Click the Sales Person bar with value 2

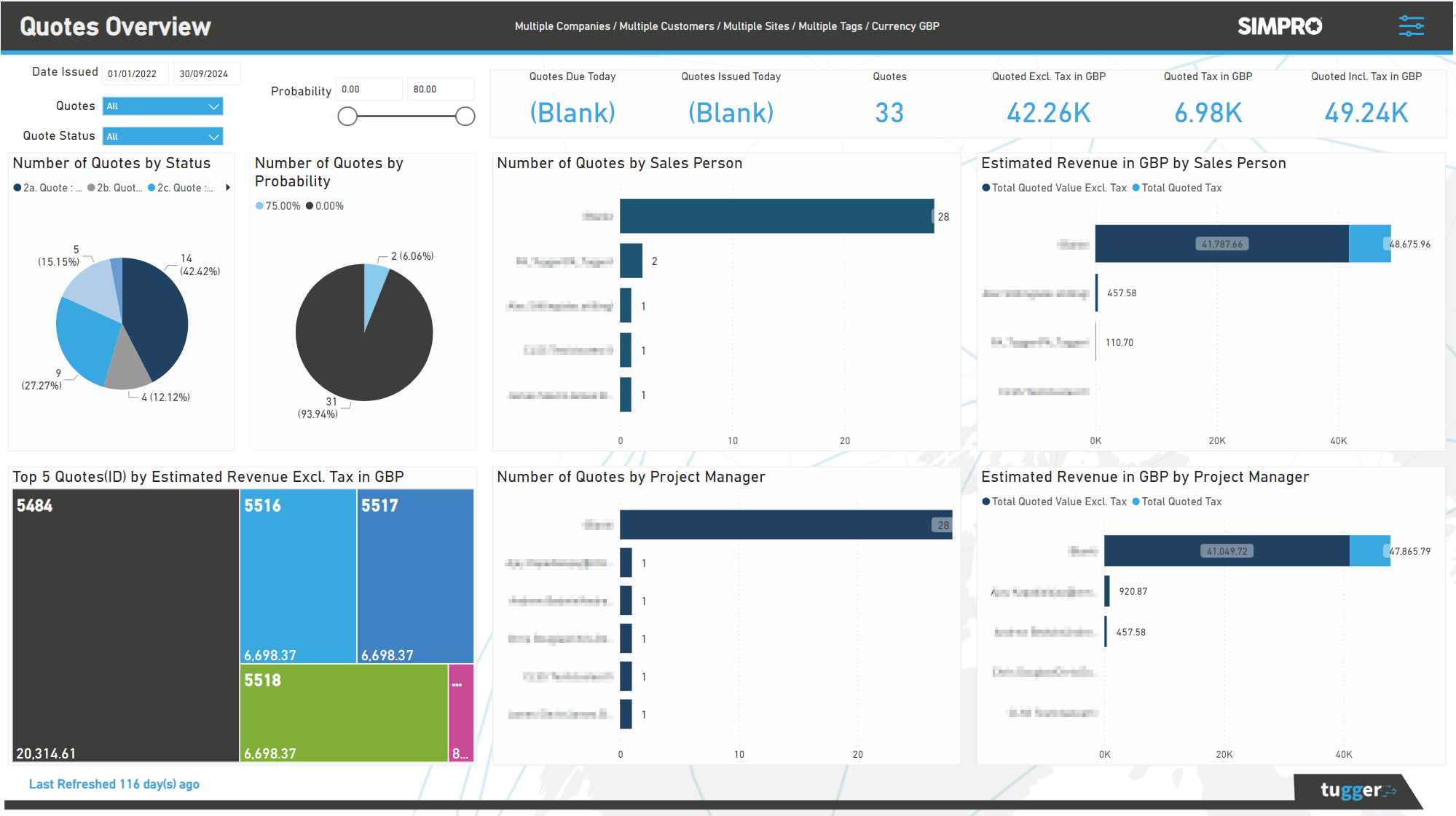click(x=631, y=261)
